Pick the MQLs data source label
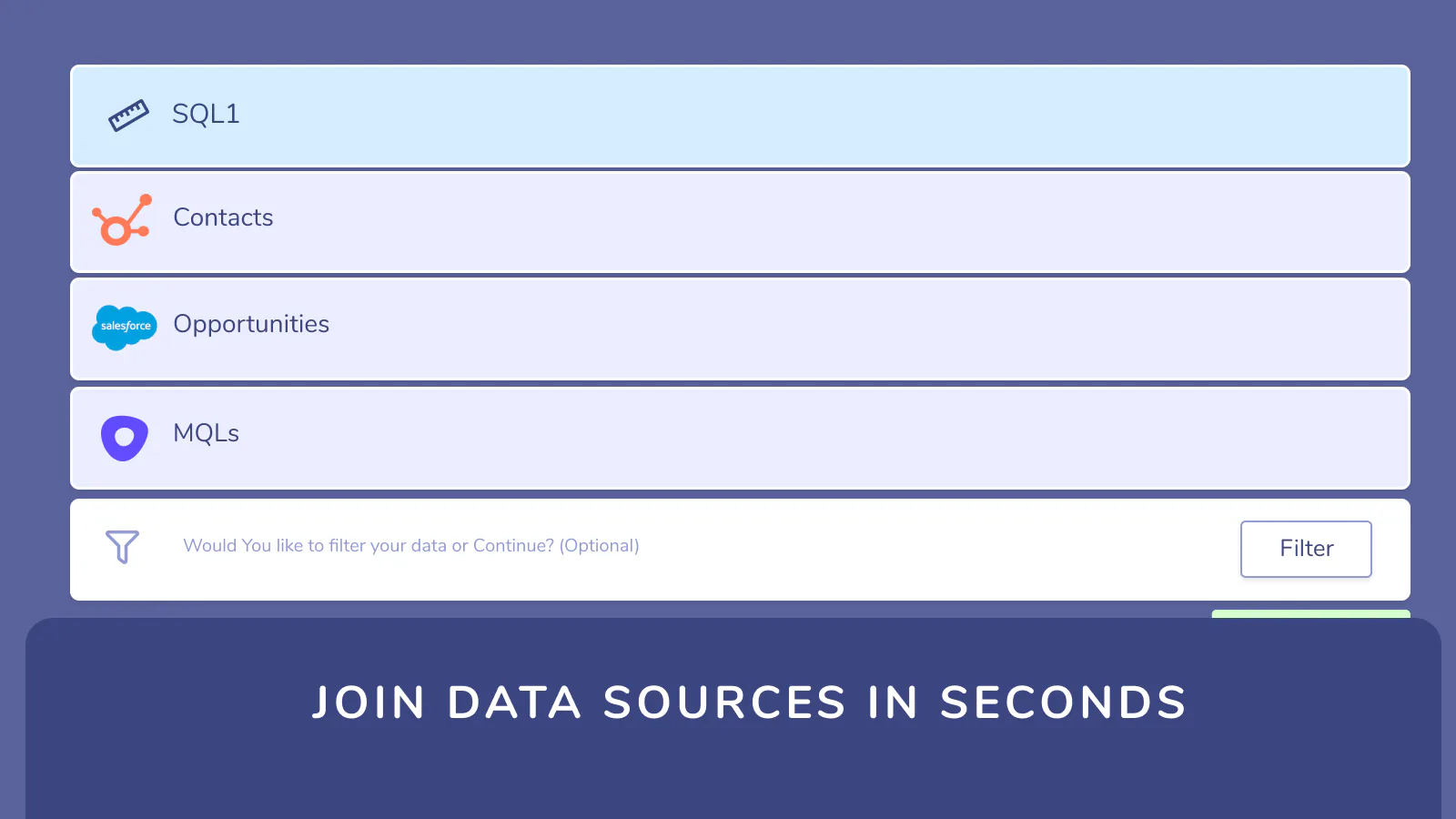 point(207,433)
